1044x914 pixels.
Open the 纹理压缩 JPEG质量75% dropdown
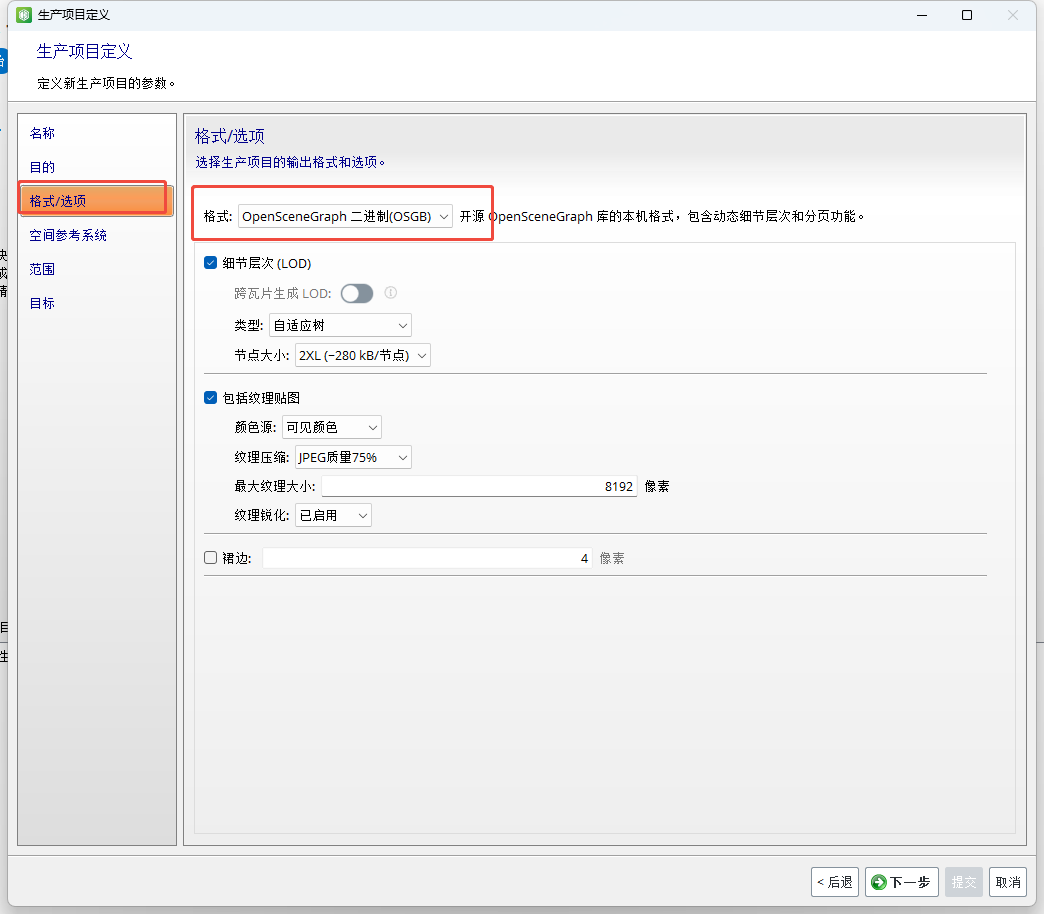point(353,457)
